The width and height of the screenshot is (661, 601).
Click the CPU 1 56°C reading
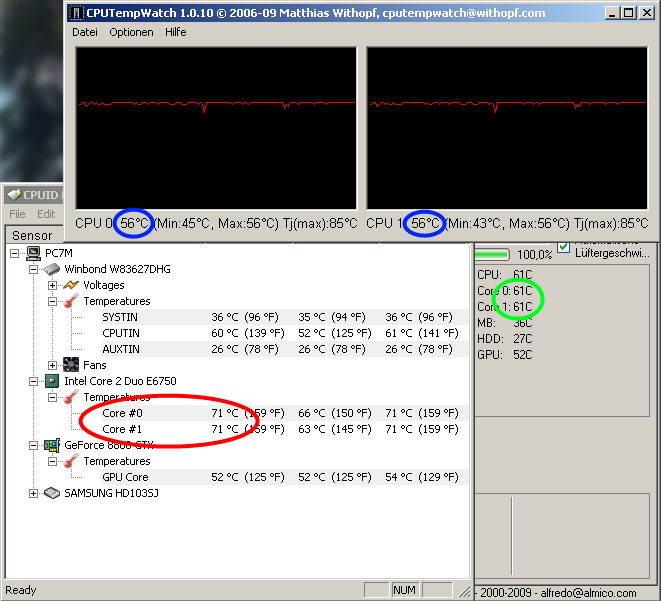point(425,223)
